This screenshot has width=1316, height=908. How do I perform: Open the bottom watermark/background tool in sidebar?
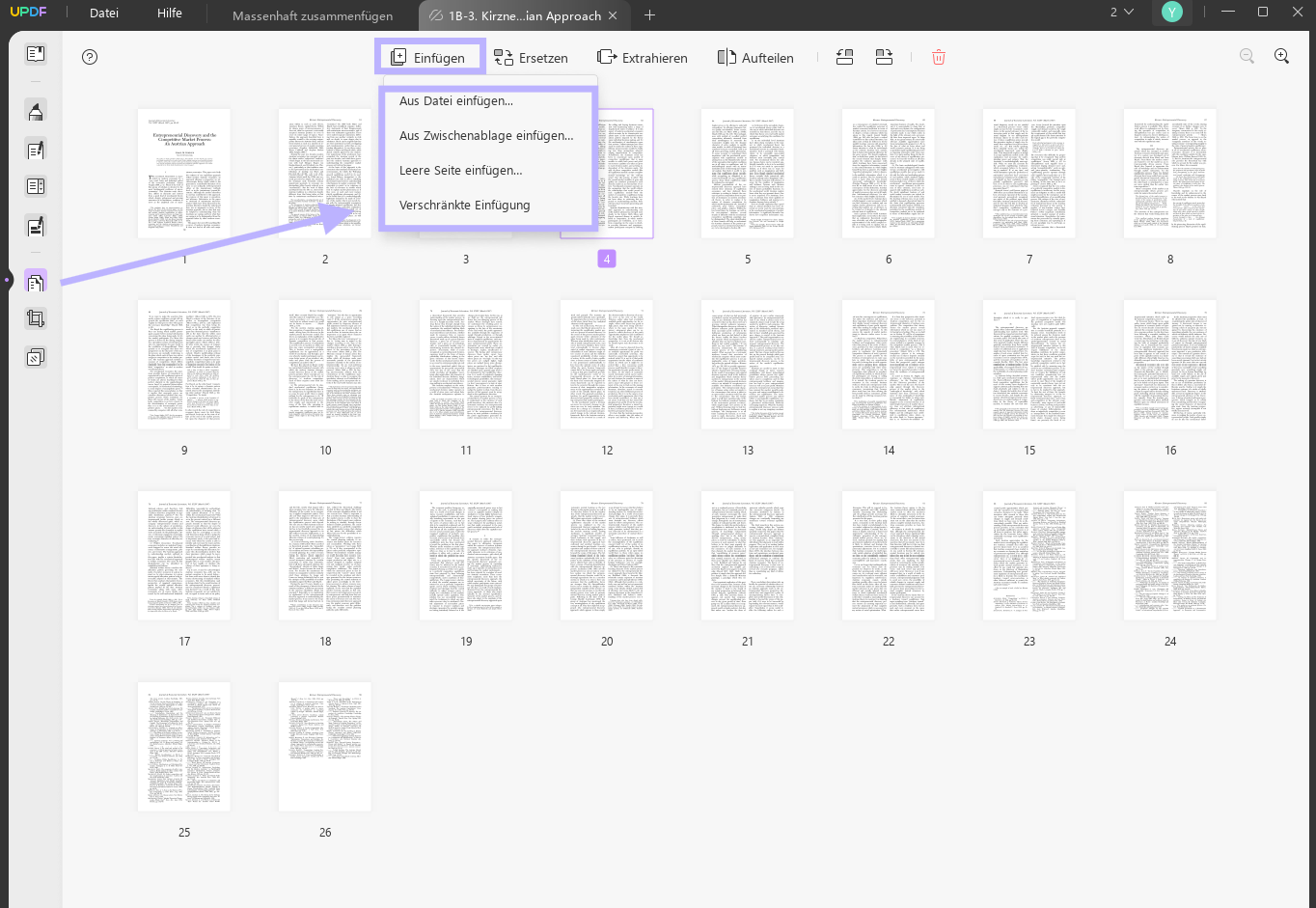36,357
